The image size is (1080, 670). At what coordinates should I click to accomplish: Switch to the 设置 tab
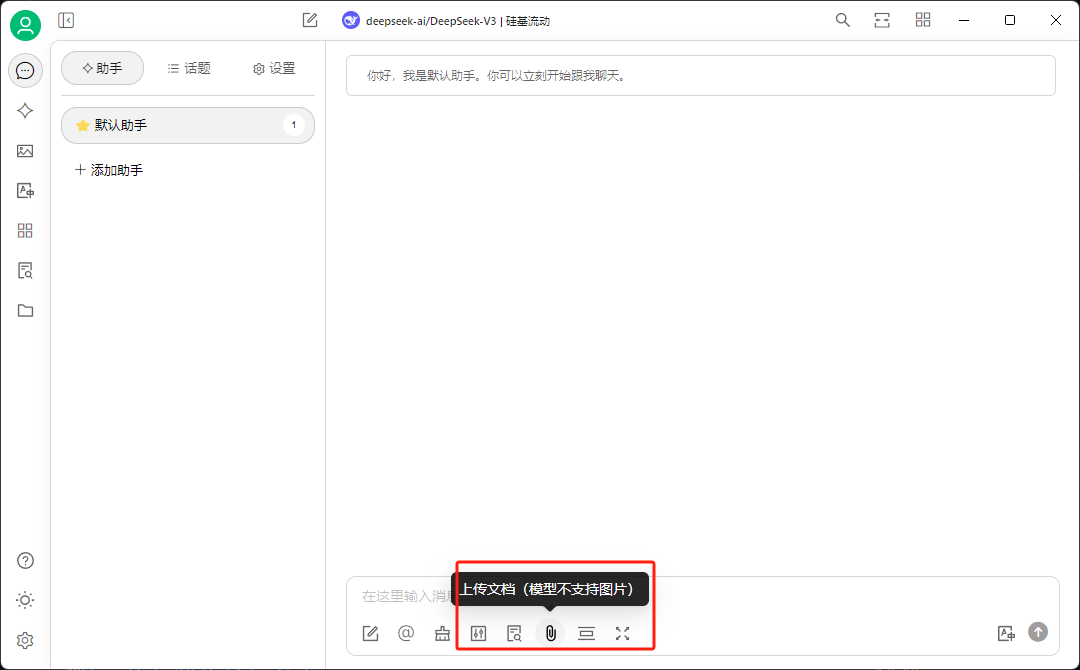tap(274, 68)
